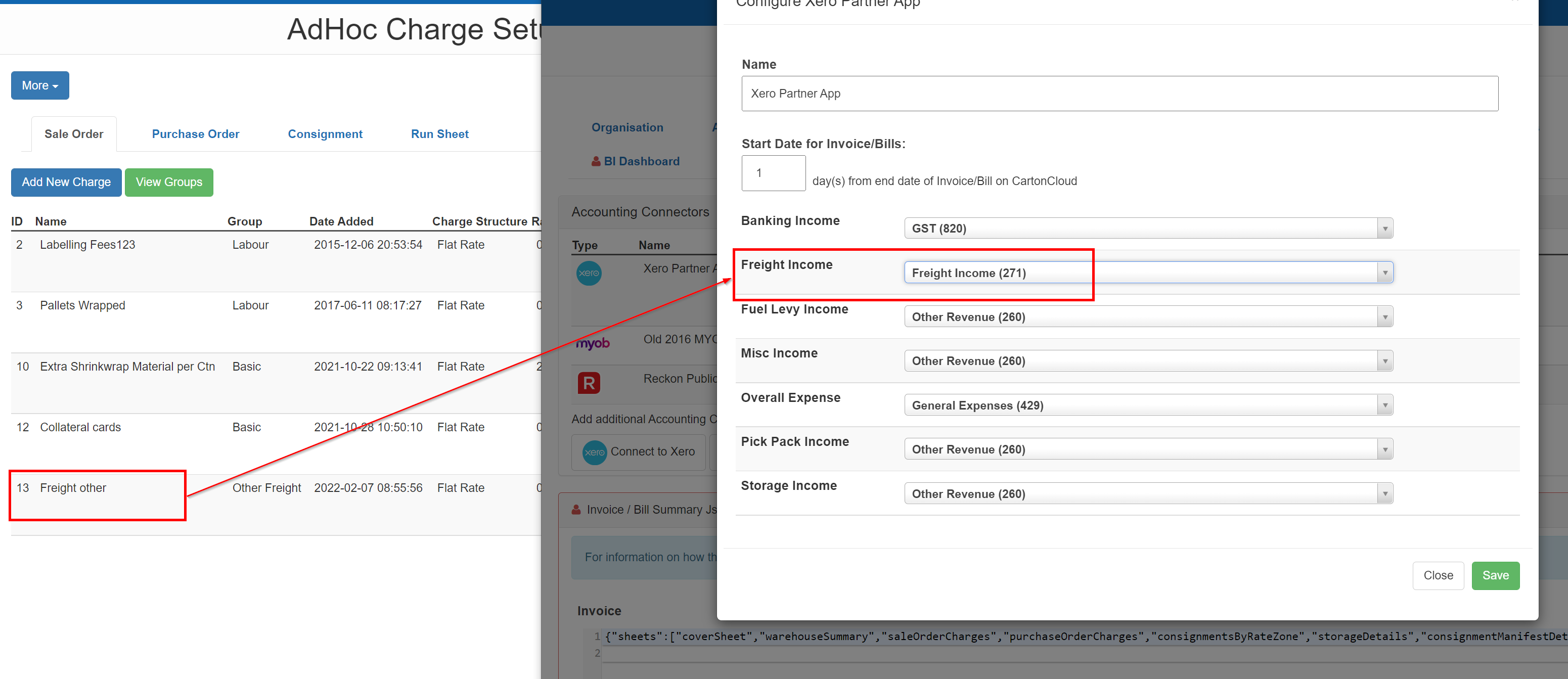The height and width of the screenshot is (679, 1568).
Task: Click the BI Dashboard user icon
Action: [596, 161]
